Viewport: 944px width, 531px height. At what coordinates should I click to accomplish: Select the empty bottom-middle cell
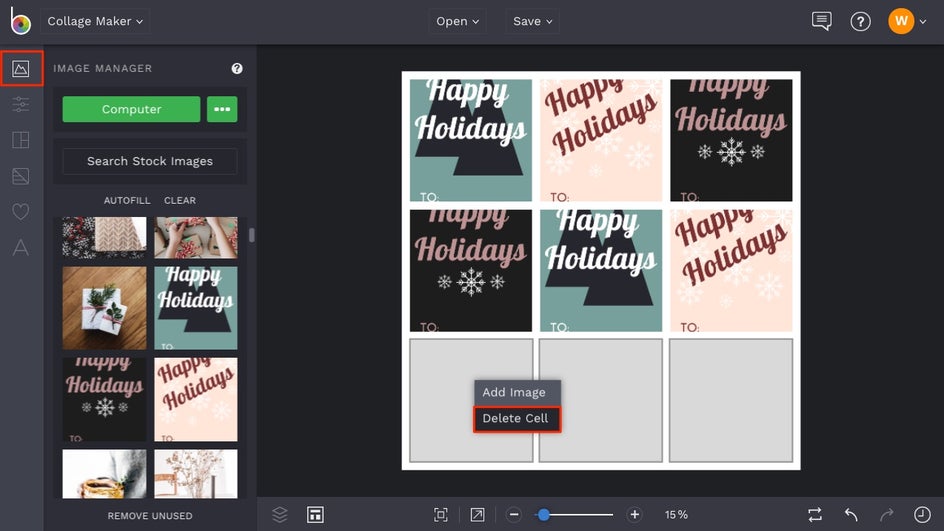[x=601, y=400]
